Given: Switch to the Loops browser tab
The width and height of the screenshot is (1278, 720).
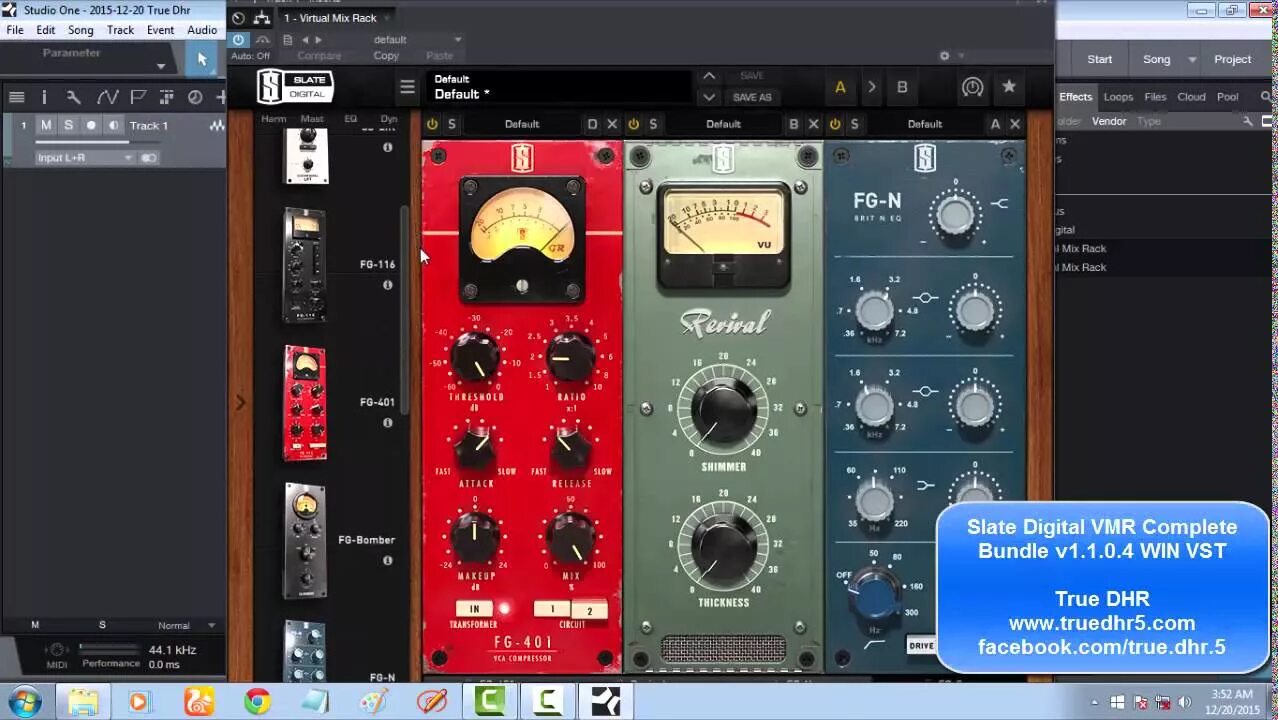Looking at the screenshot, I should coord(1118,97).
